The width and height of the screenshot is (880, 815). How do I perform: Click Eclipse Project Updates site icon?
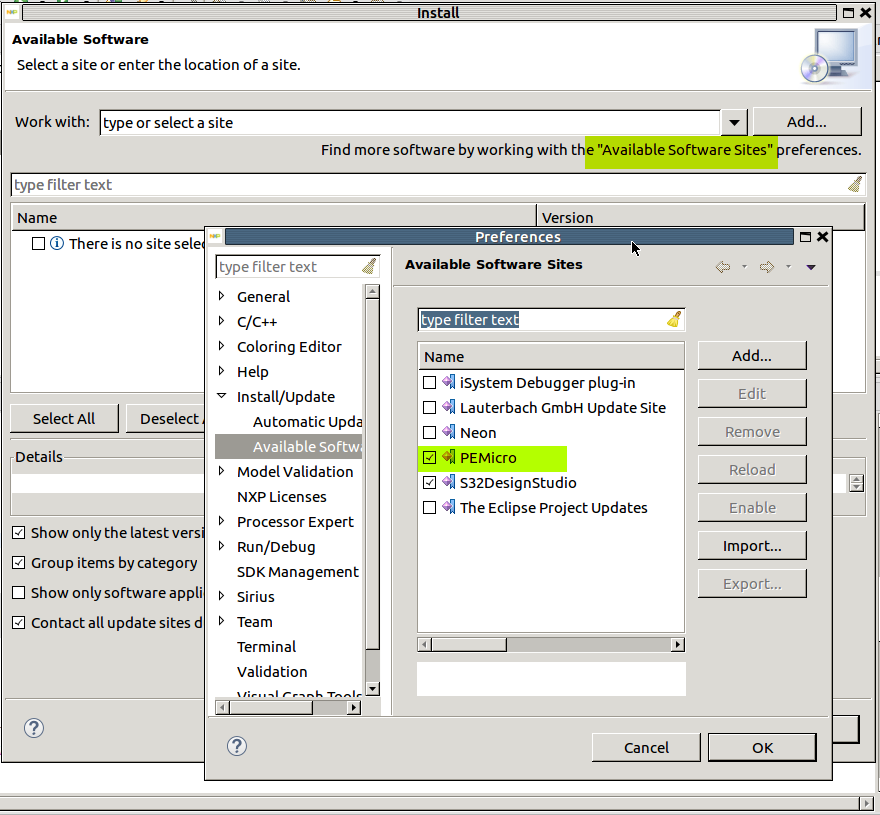coord(448,507)
